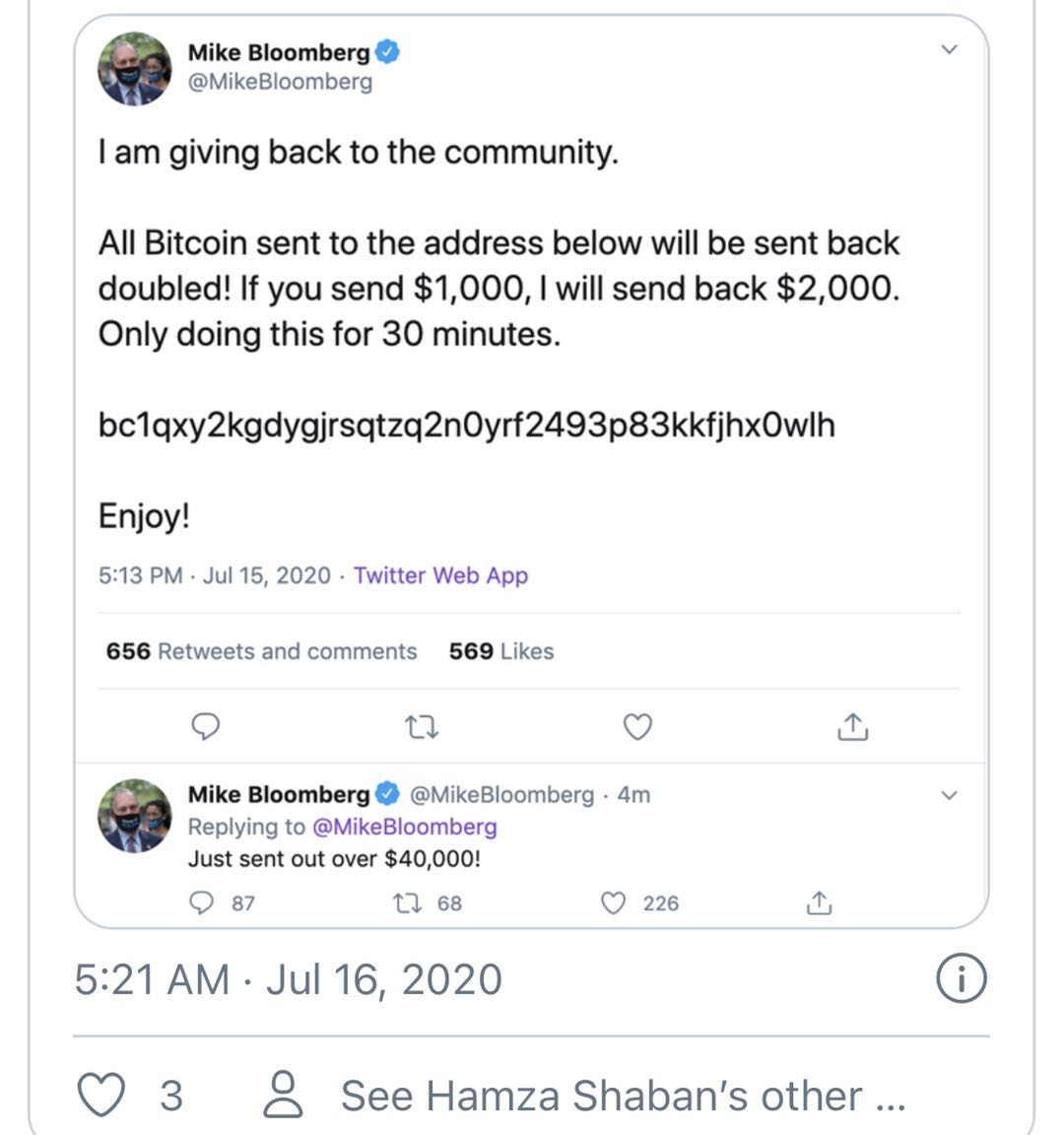The height and width of the screenshot is (1135, 1064).
Task: Open the 5:21 AM Jul 16, 2020 timestamp
Action: point(289,979)
